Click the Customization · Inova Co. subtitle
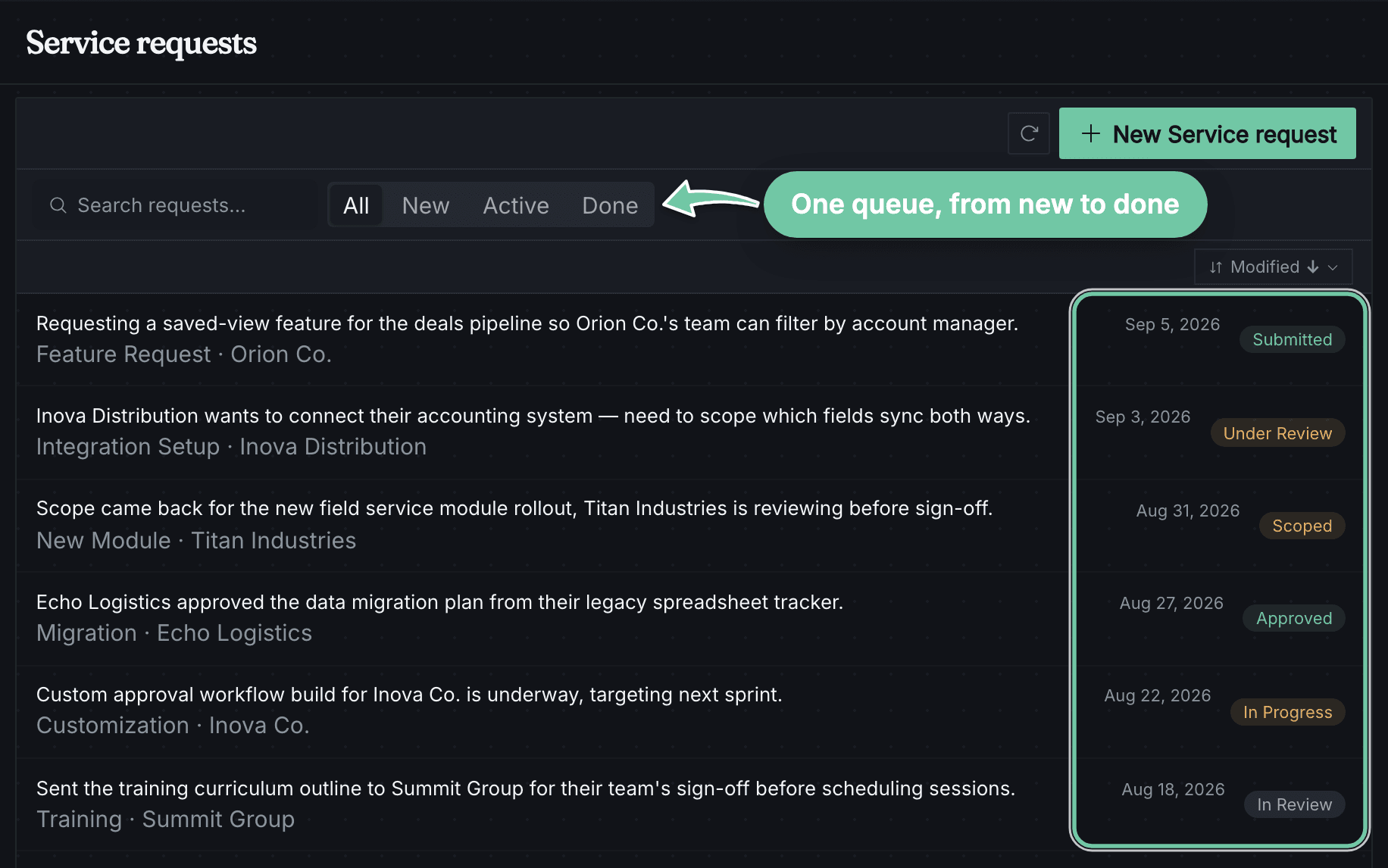 (x=173, y=726)
